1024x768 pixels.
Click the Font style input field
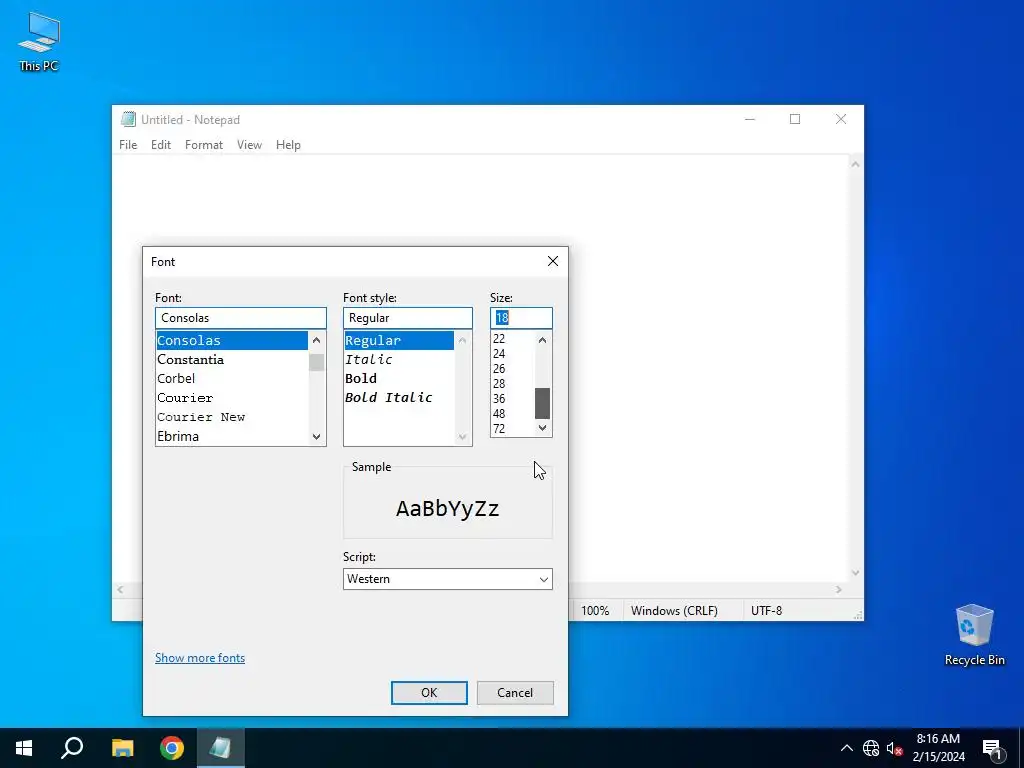pyautogui.click(x=408, y=318)
